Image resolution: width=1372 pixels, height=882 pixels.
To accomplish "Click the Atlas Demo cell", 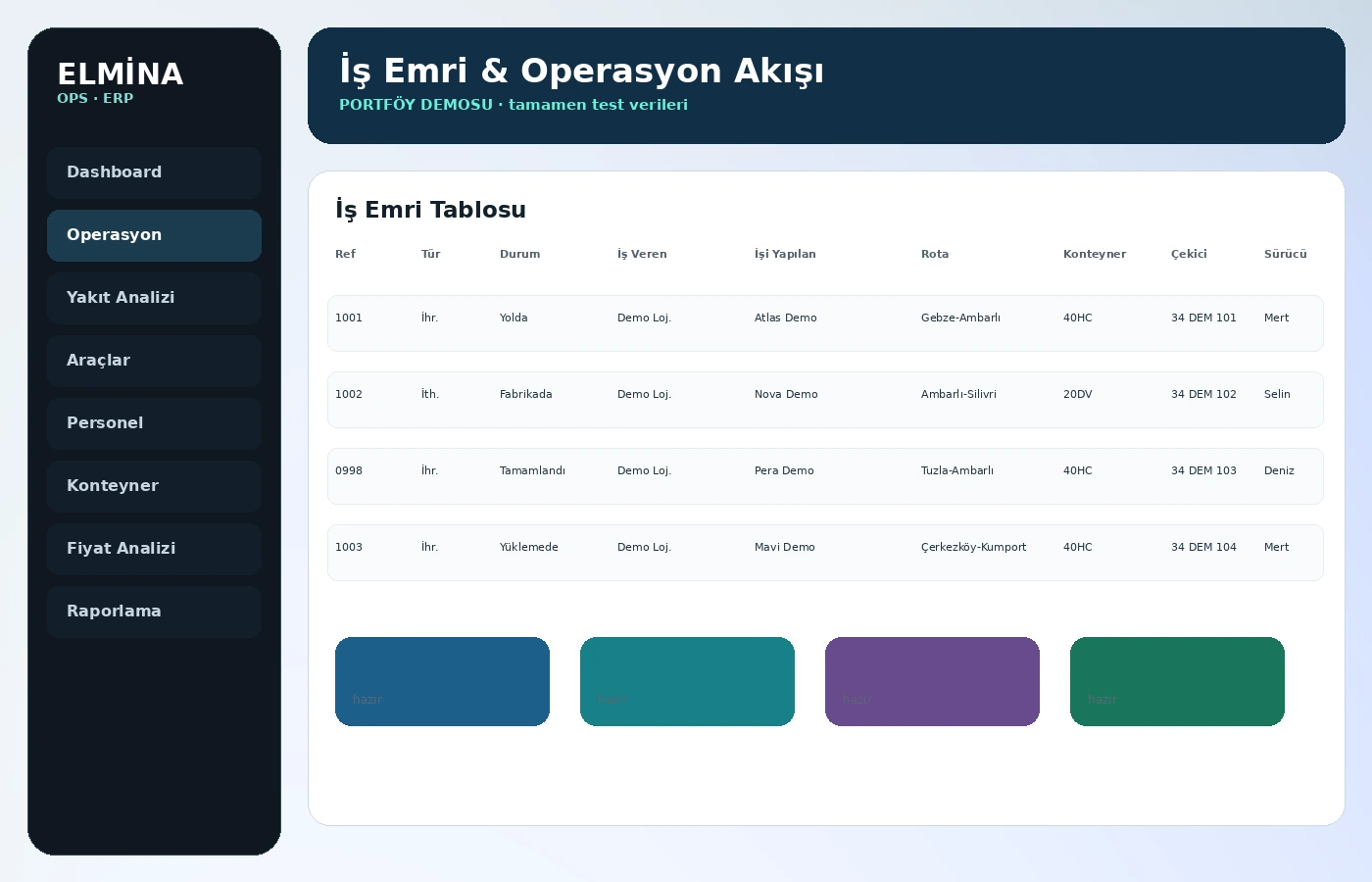I will coord(785,318).
